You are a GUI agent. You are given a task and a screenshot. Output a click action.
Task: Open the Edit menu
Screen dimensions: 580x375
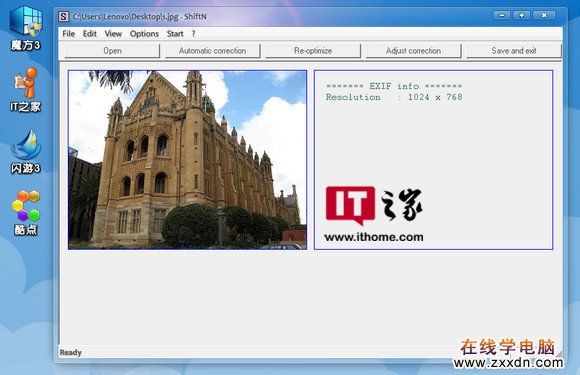point(90,34)
